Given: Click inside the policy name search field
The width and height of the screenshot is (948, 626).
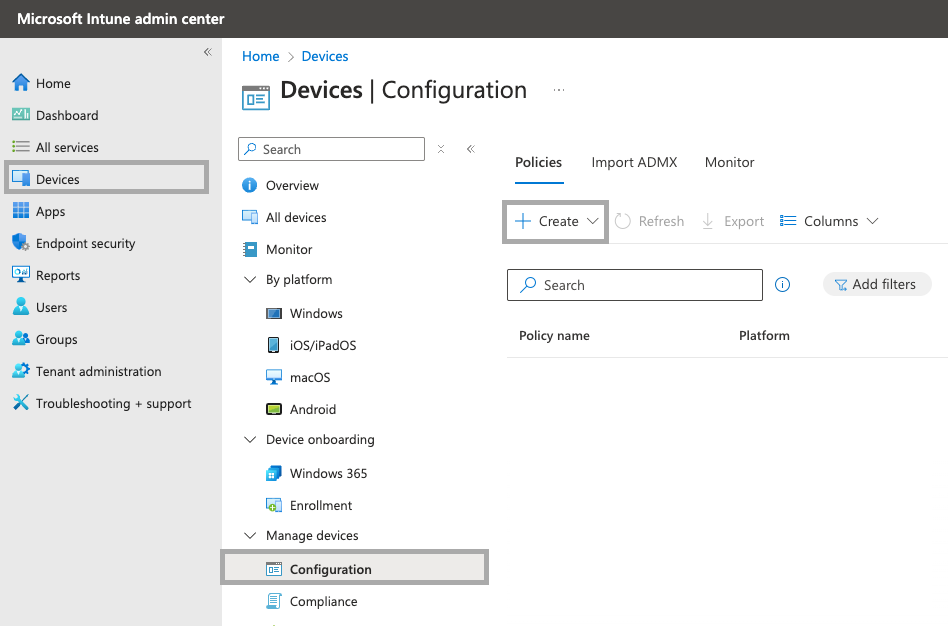Looking at the screenshot, I should tap(634, 285).
